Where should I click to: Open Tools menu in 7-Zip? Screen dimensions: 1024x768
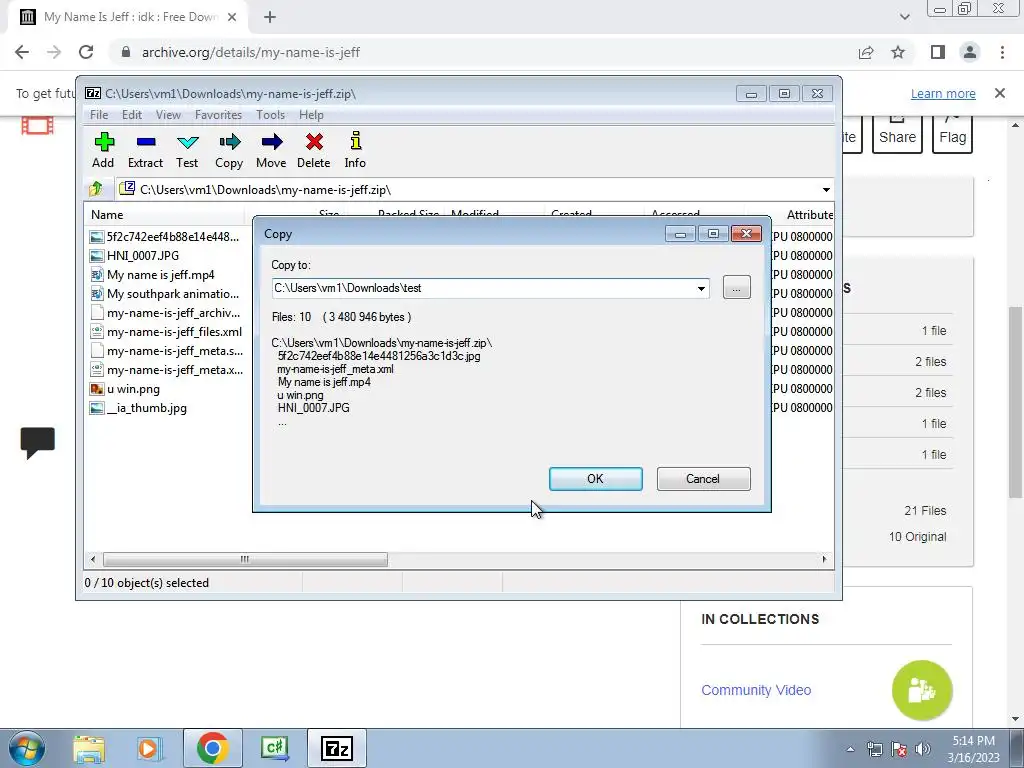point(270,115)
